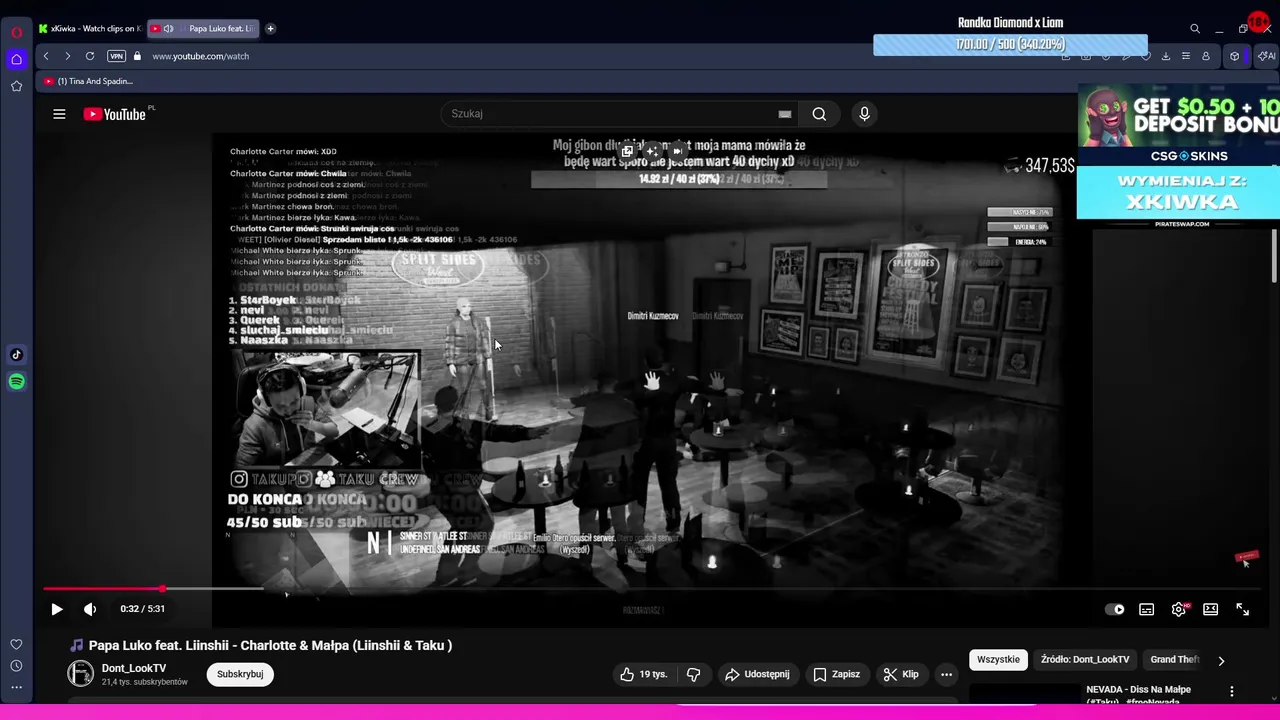Select the Źródło: Dont_LookTV chip
Image resolution: width=1280 pixels, height=720 pixels.
(x=1085, y=659)
